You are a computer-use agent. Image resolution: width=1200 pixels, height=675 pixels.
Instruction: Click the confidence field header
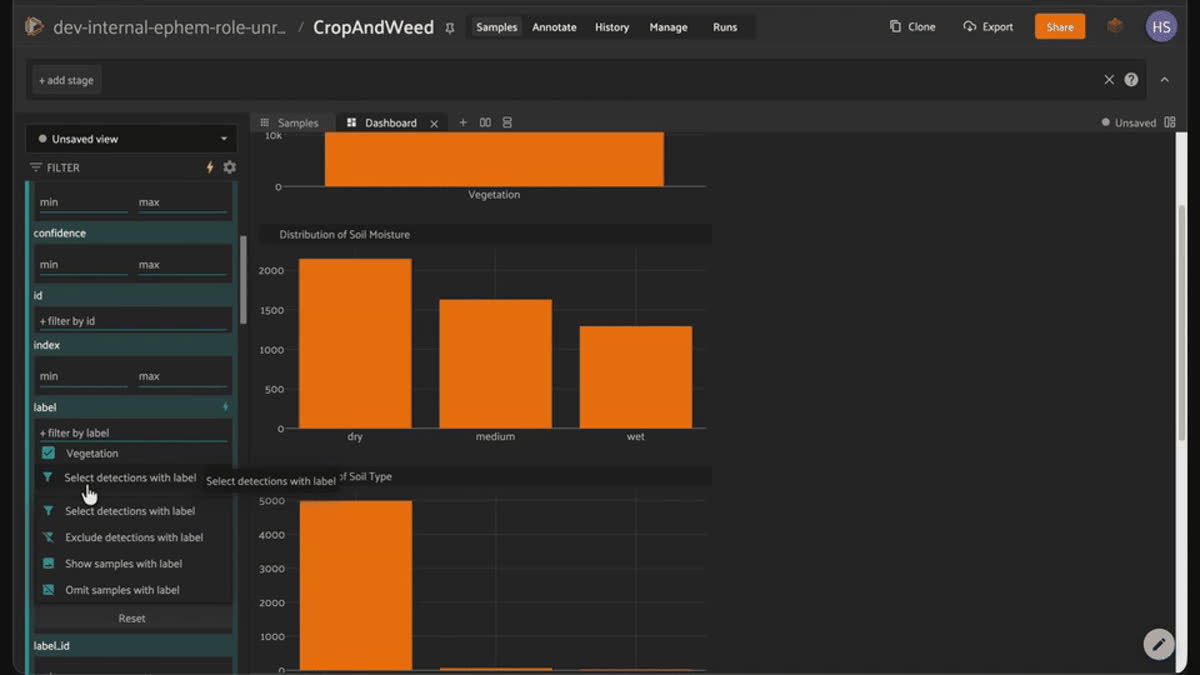[x=132, y=233]
